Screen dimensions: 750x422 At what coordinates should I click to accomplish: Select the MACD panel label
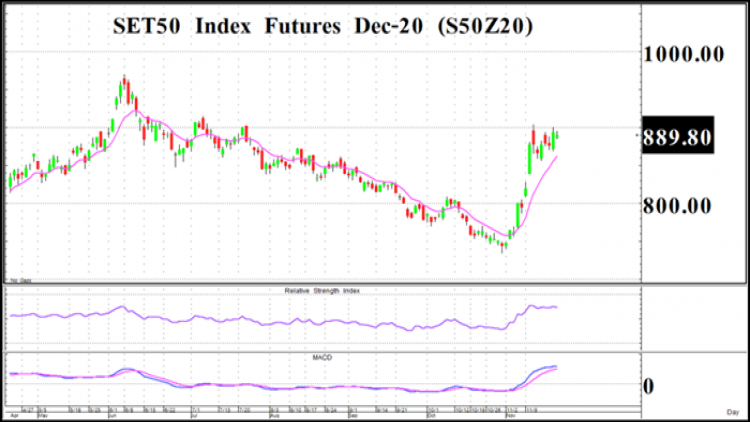(322, 357)
